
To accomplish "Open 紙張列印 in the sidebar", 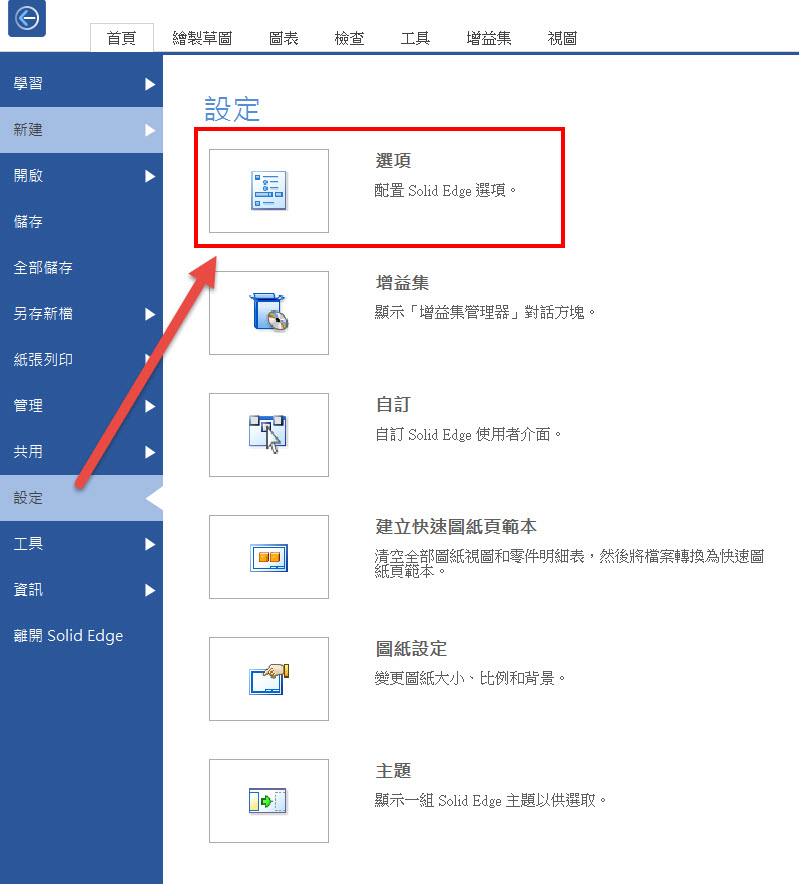I will [81, 360].
